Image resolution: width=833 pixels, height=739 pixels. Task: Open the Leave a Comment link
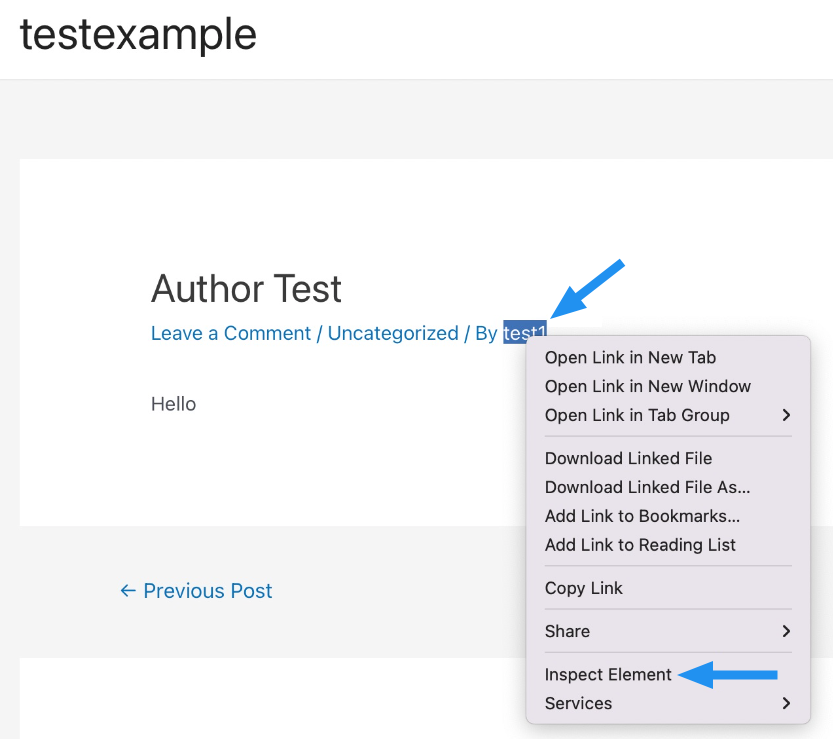(x=231, y=333)
